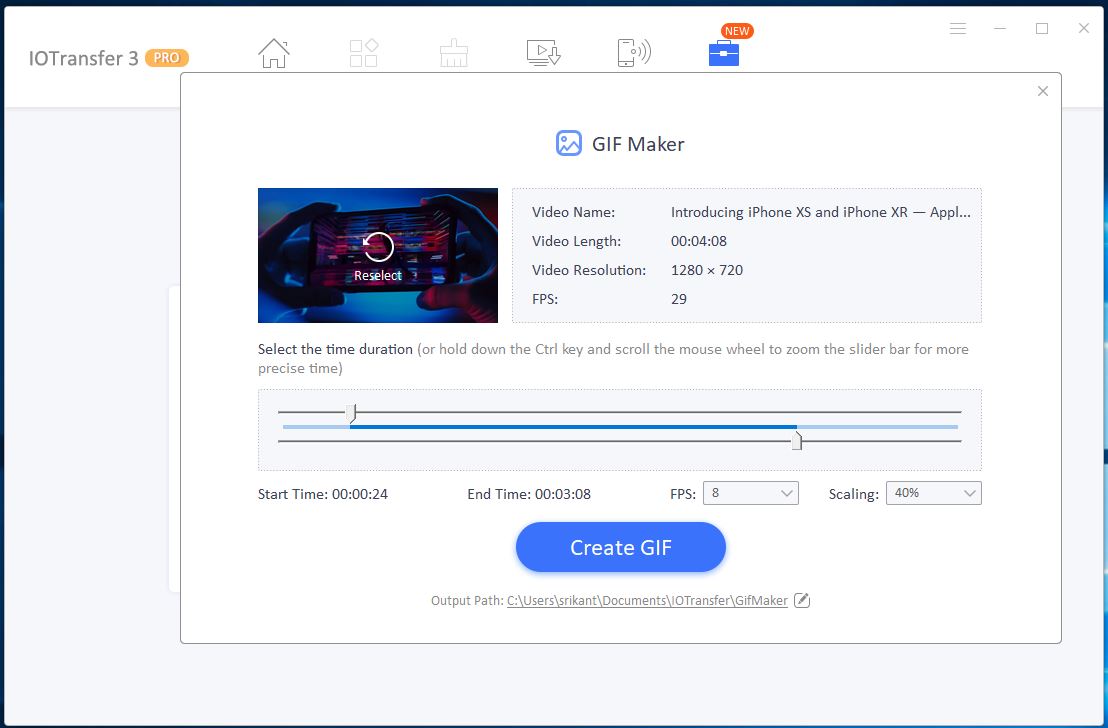Click Start Time: 00:00:24 label
1108x728 pixels.
(x=323, y=494)
